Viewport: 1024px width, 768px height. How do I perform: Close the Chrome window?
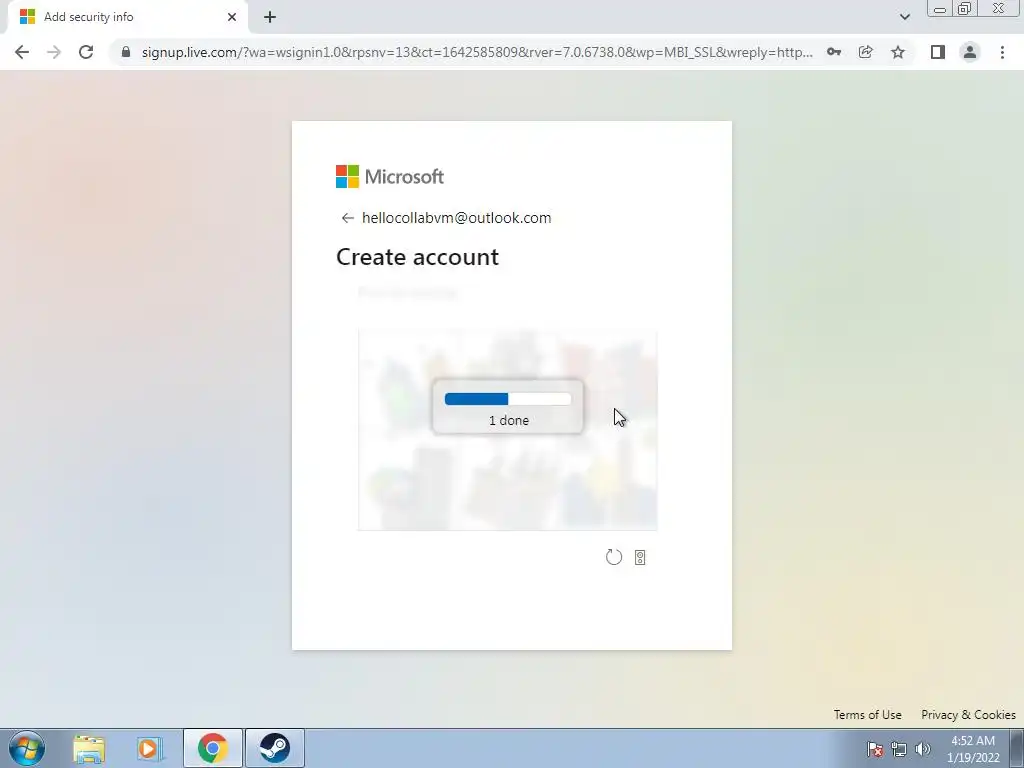(999, 9)
